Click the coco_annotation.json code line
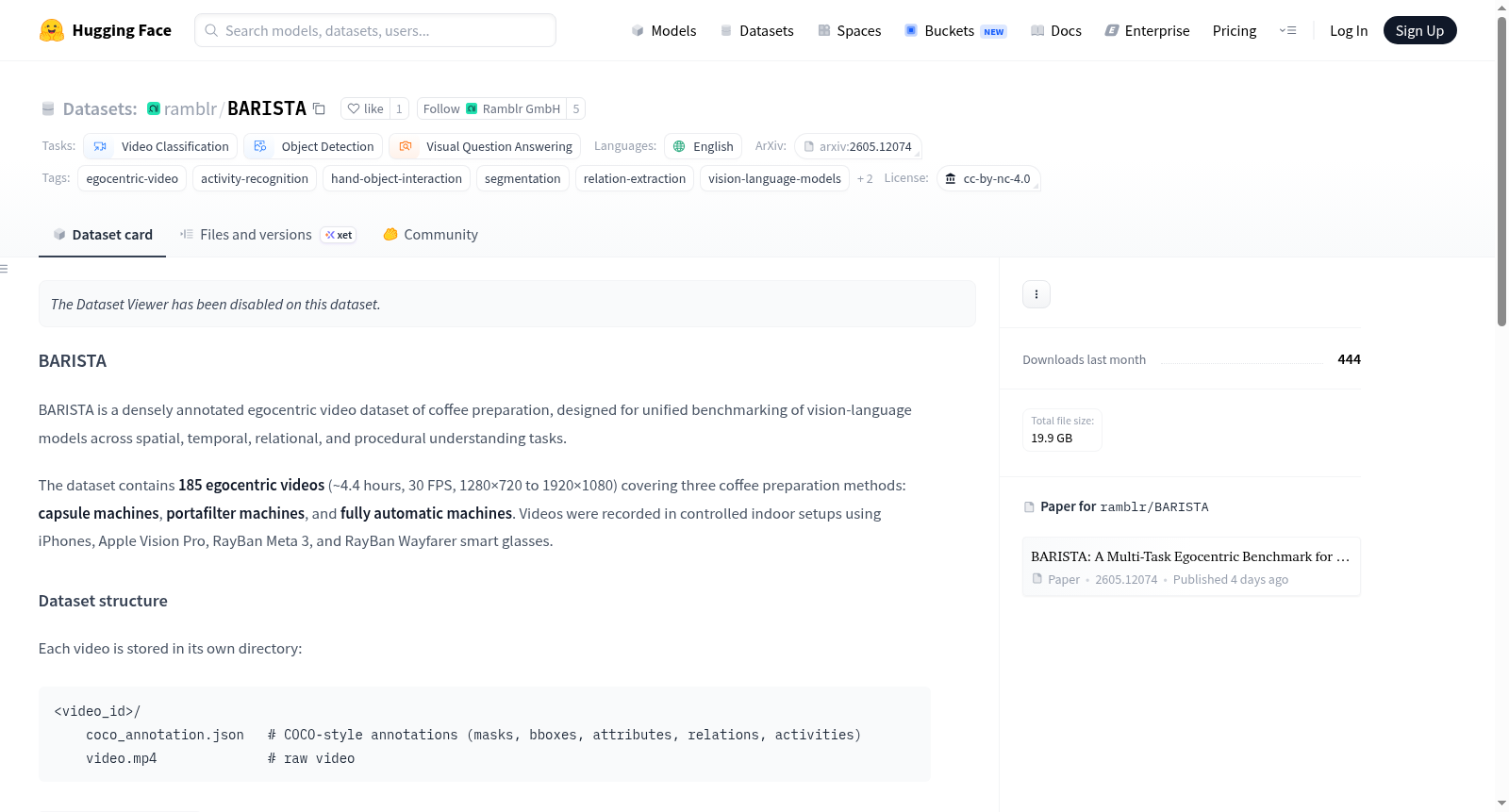The height and width of the screenshot is (812, 1509). [x=473, y=735]
